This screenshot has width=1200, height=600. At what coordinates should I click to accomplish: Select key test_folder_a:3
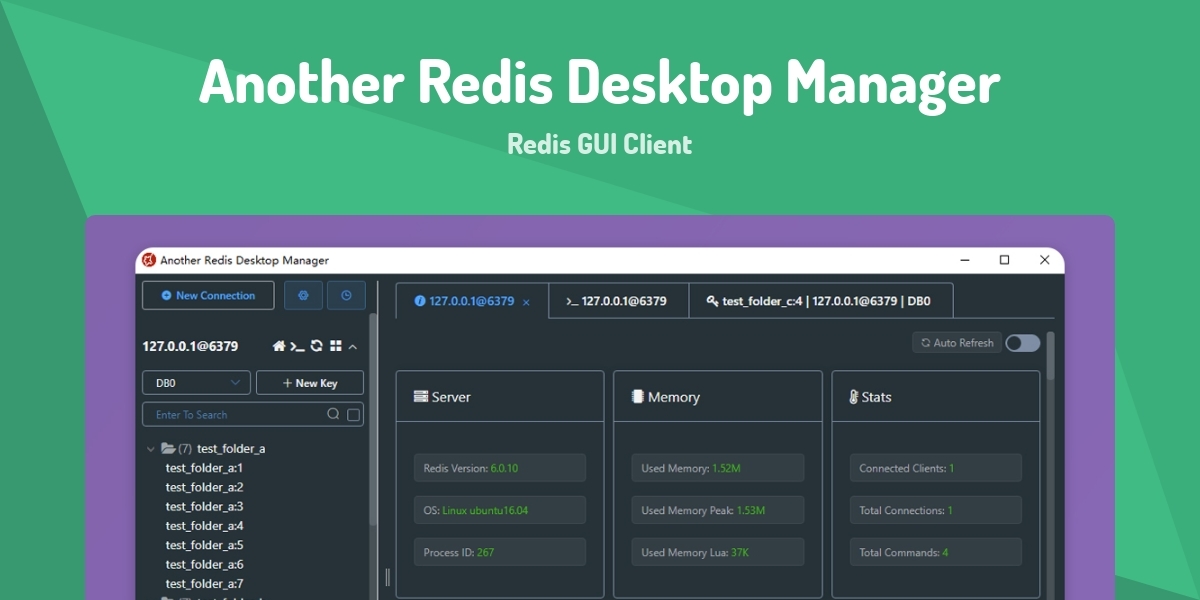point(204,506)
